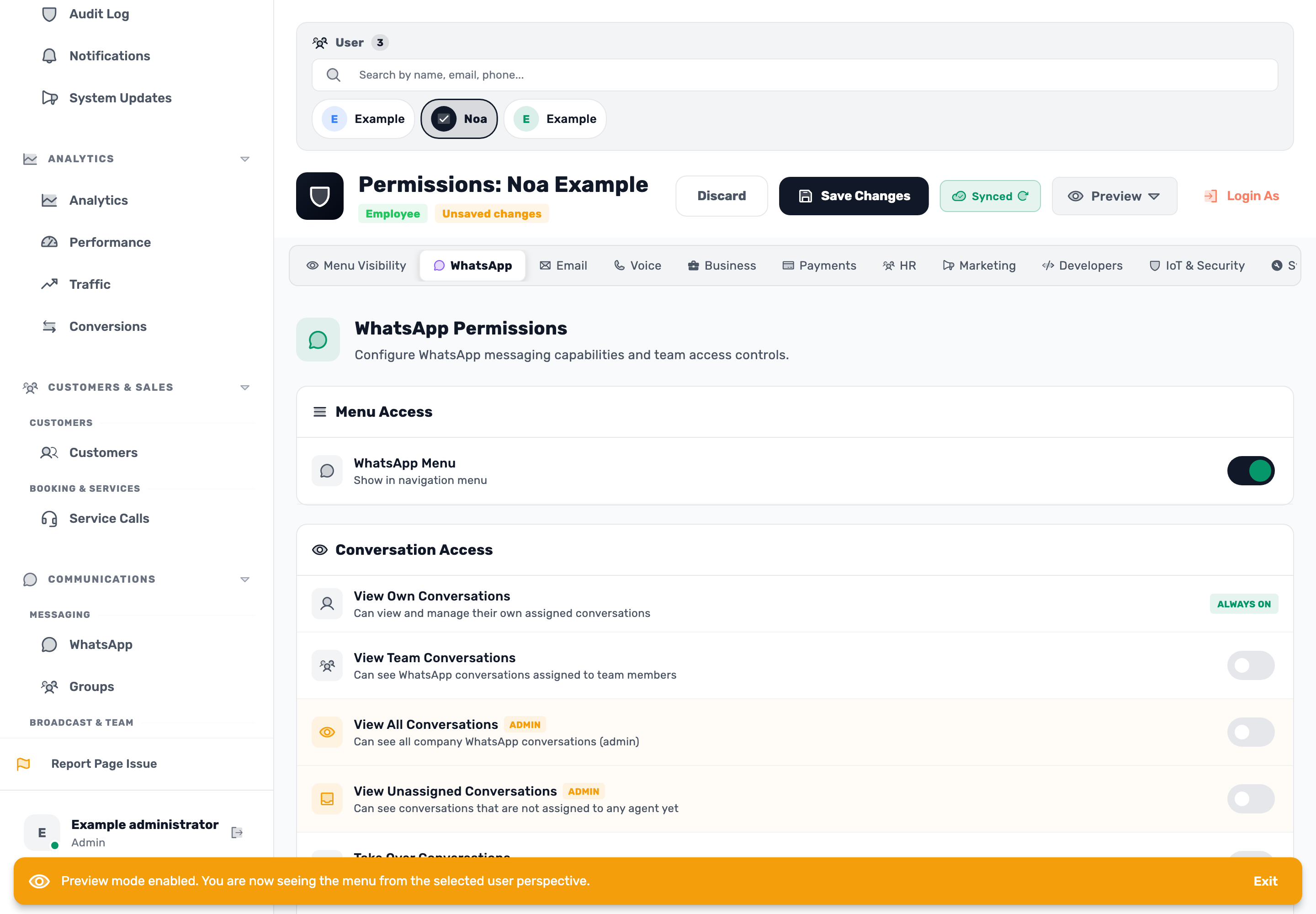Uncheck the Noa user chip
Screen dimensions: 1316x914
coord(459,118)
